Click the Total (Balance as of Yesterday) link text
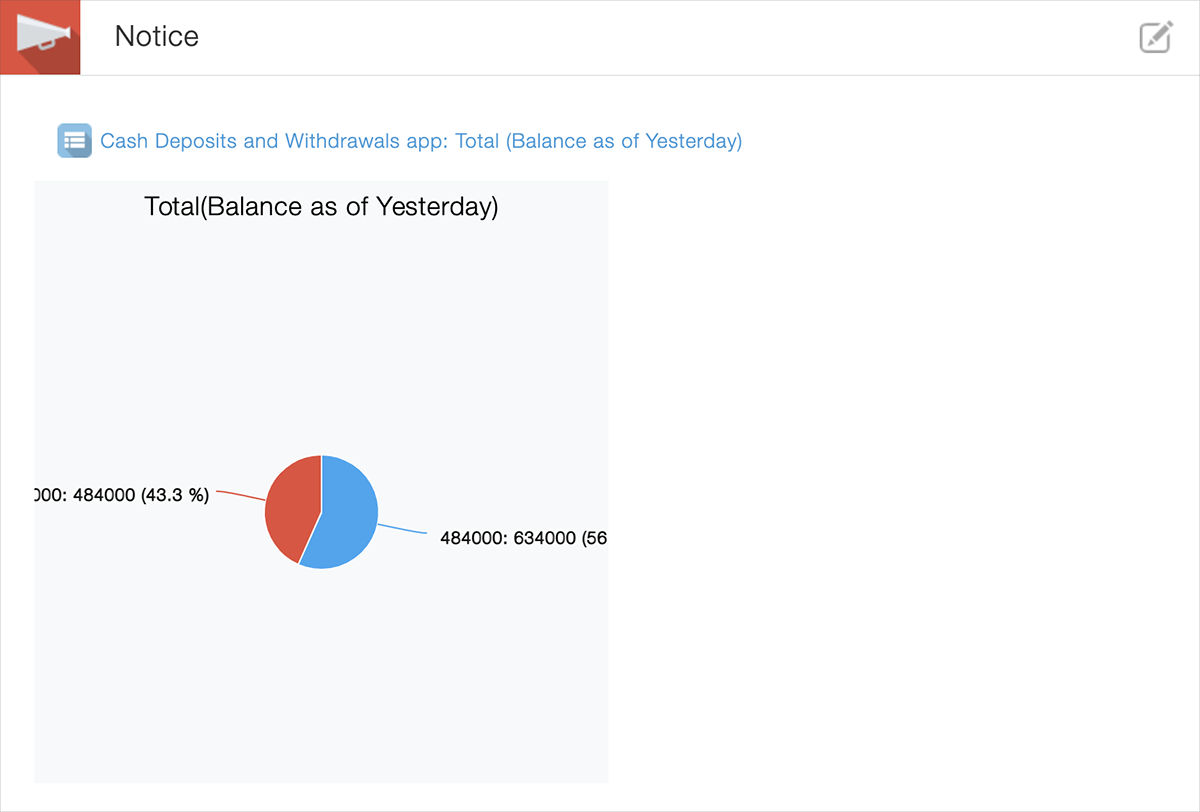The width and height of the screenshot is (1200, 812). point(600,141)
